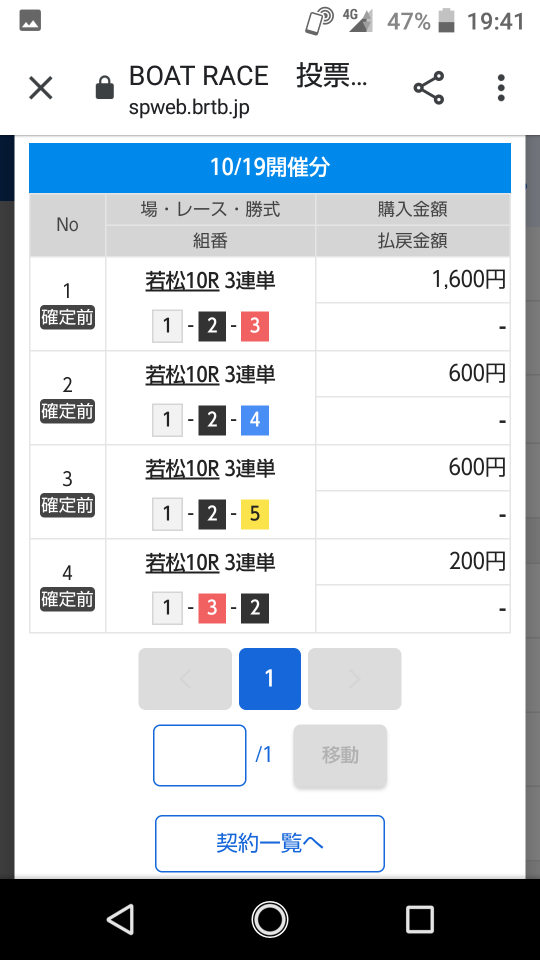Screen dimensions: 540x960
Task: Open the three-dot overflow menu
Action: point(501,88)
